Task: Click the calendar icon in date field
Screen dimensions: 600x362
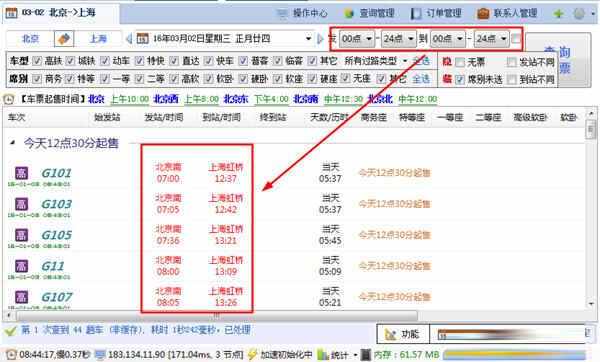Action: coord(142,39)
